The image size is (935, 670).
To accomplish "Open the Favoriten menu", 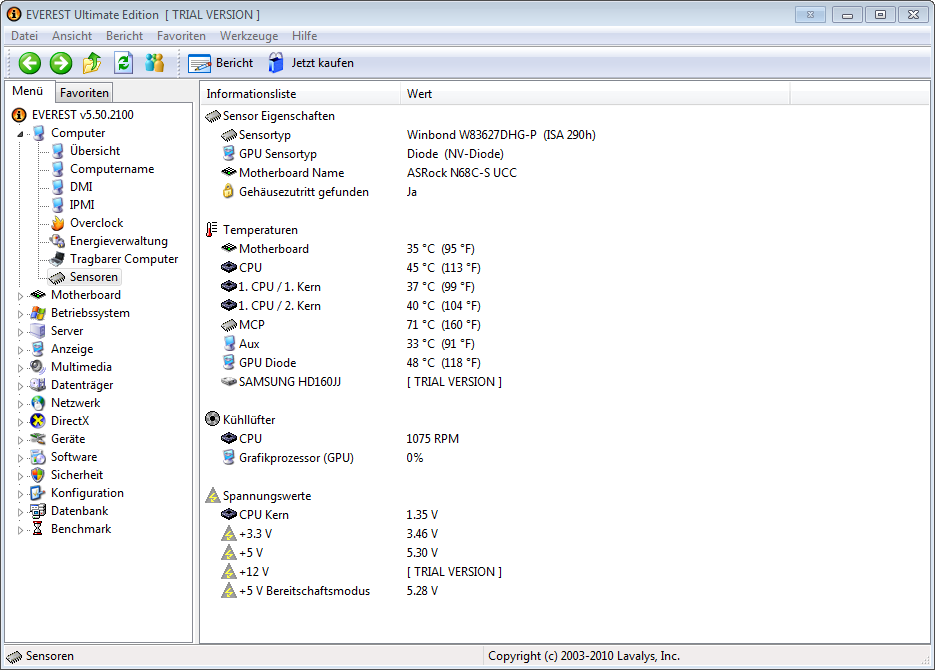I will click(181, 36).
